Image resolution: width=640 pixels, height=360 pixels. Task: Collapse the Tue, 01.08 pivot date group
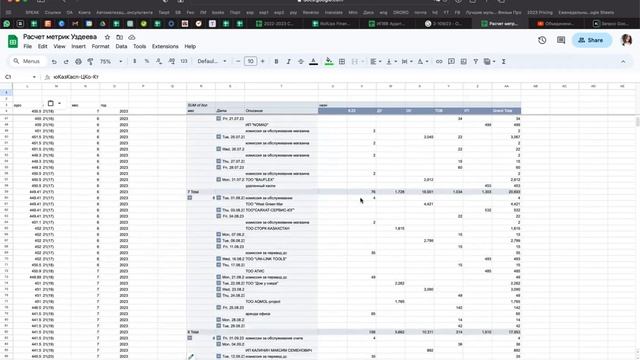[218, 198]
